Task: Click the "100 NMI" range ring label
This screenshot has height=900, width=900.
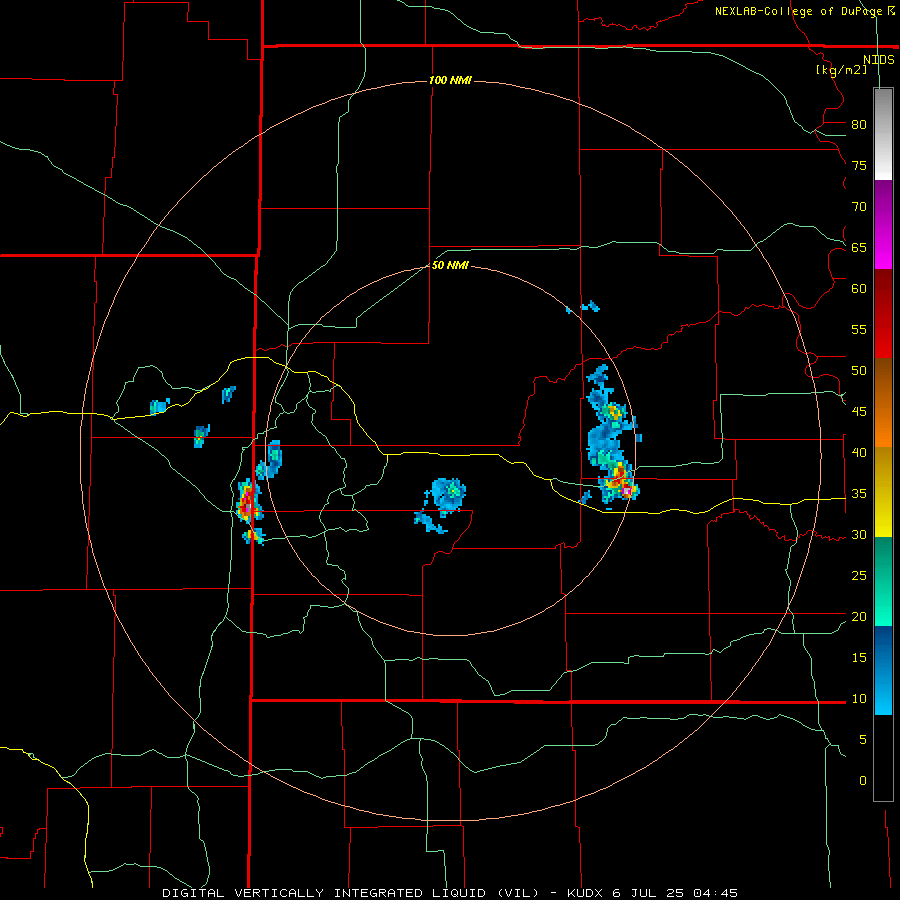Action: 450,80
